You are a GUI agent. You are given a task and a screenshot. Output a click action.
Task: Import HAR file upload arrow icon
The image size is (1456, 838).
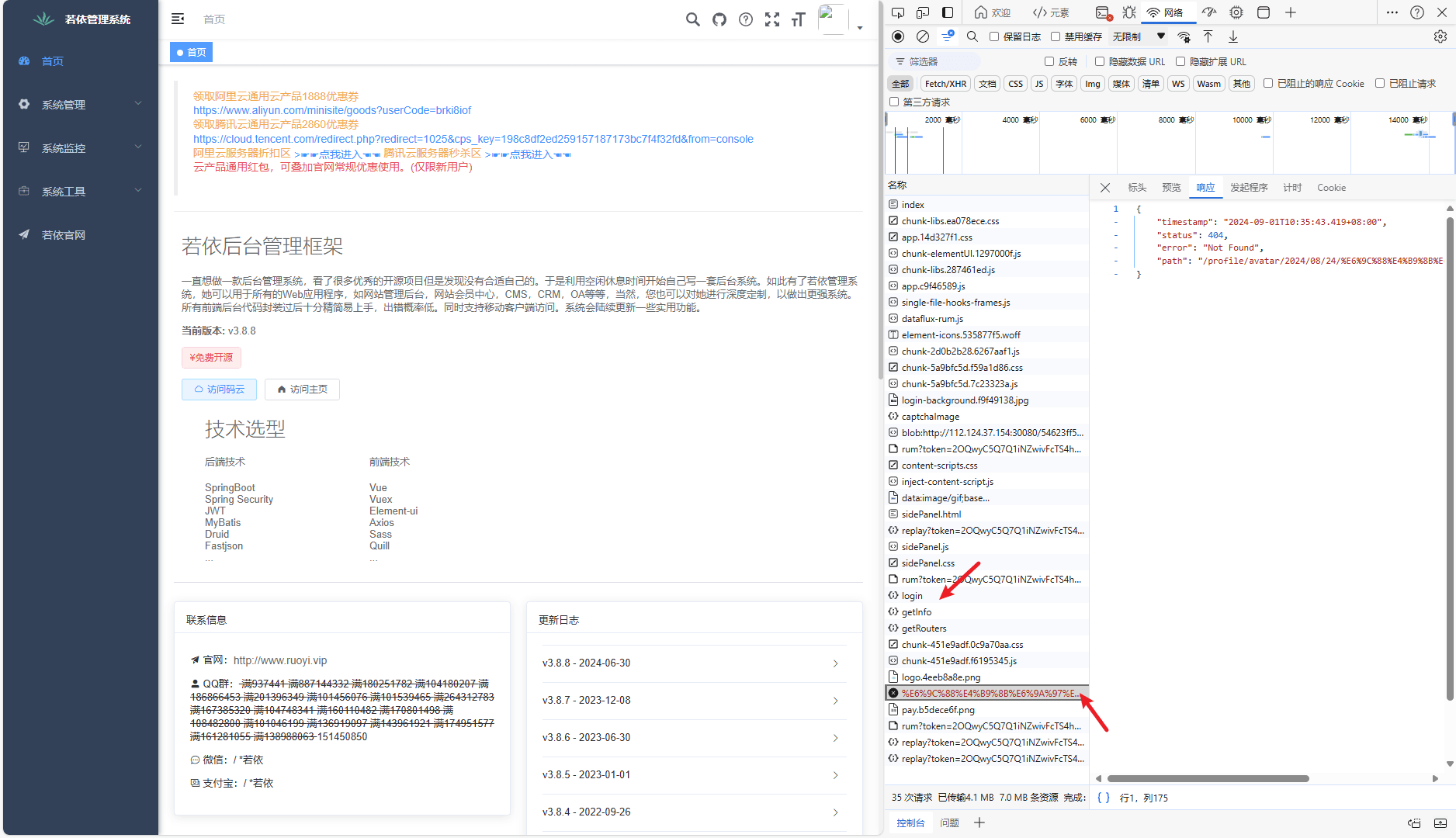point(1208,36)
